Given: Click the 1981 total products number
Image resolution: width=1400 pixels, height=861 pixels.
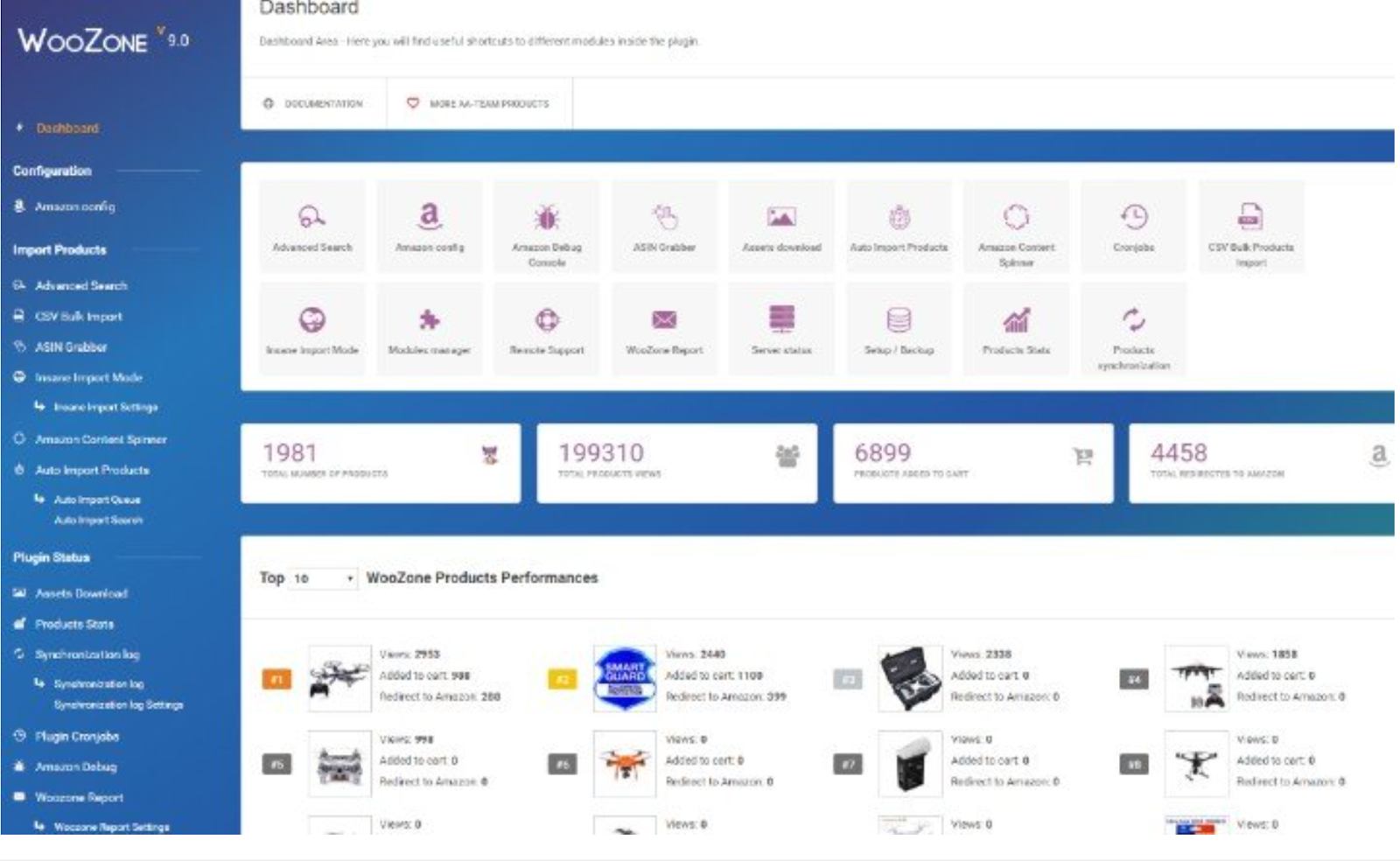Looking at the screenshot, I should click(290, 452).
